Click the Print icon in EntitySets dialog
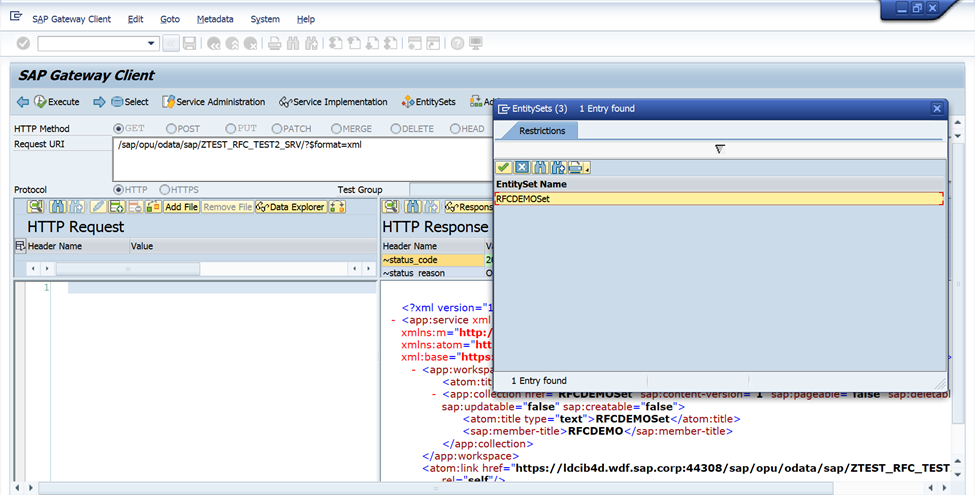Viewport: 975px width, 495px height. point(578,167)
